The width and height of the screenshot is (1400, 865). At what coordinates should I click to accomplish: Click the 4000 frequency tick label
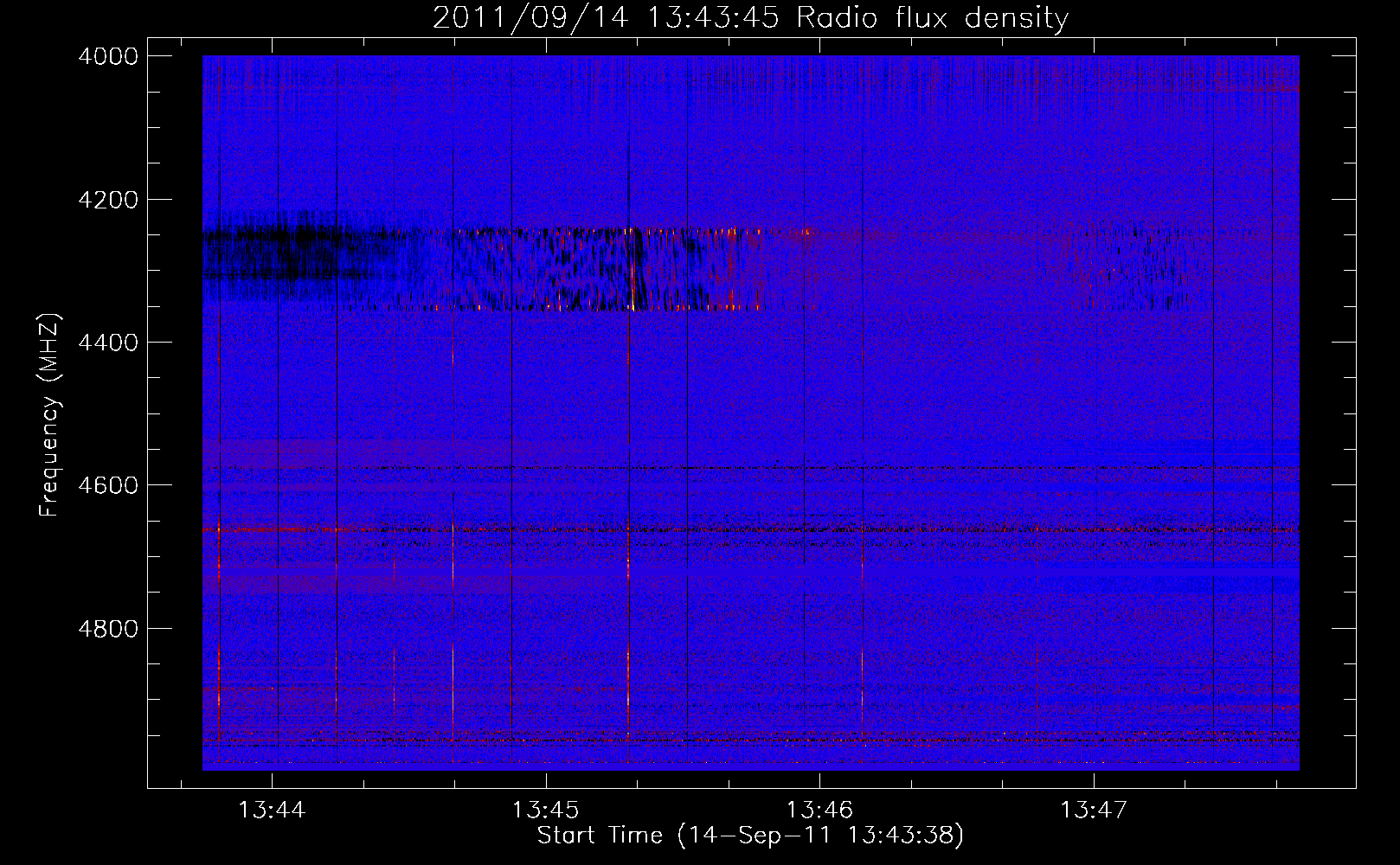108,56
